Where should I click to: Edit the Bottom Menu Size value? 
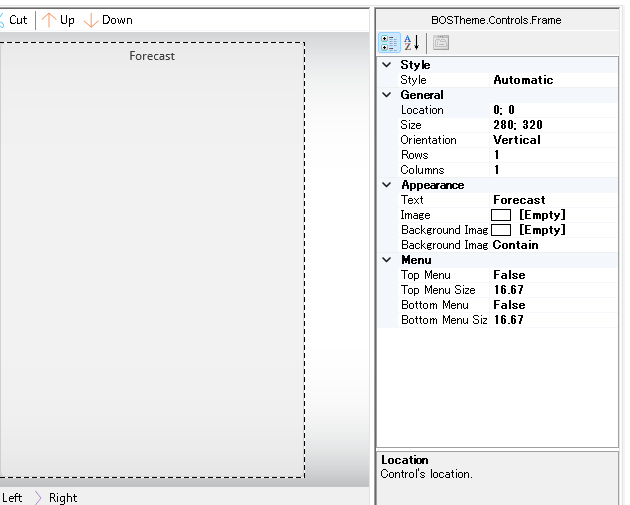(x=553, y=320)
